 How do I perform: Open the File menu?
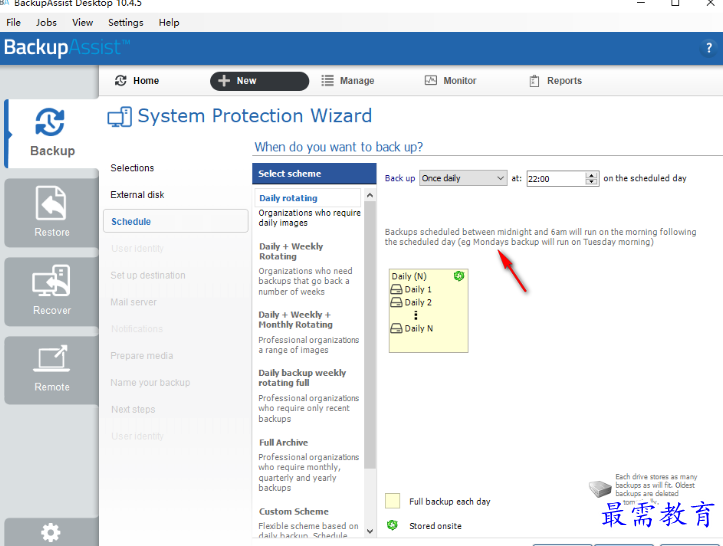(13, 23)
